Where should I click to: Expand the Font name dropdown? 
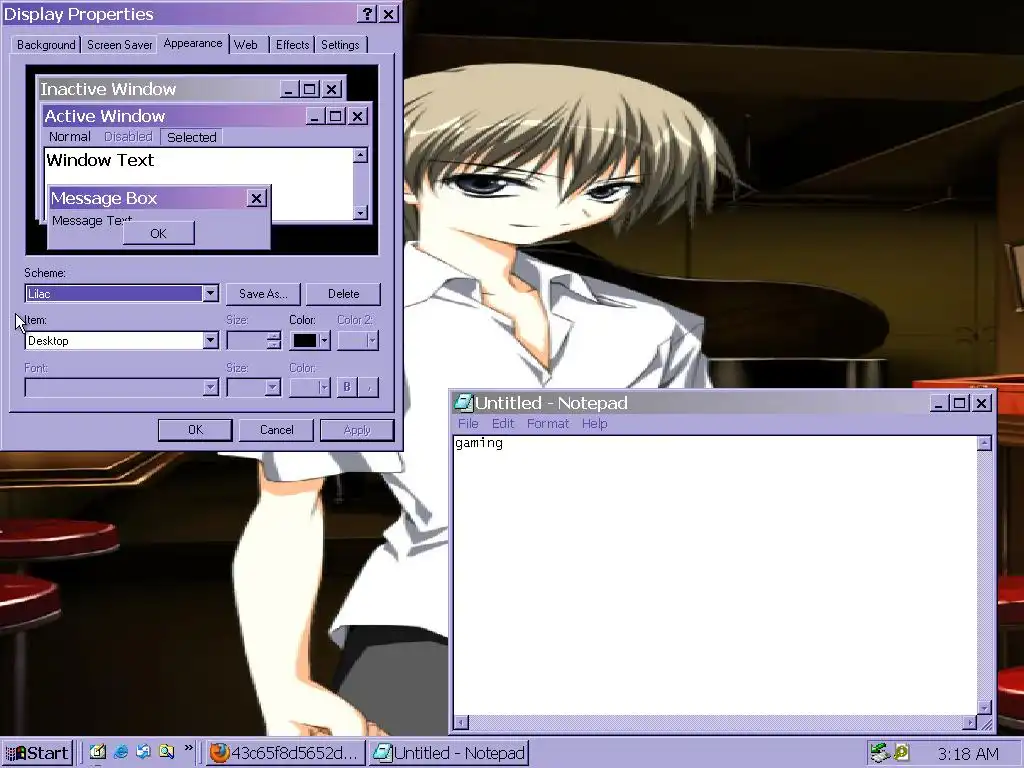coord(210,387)
